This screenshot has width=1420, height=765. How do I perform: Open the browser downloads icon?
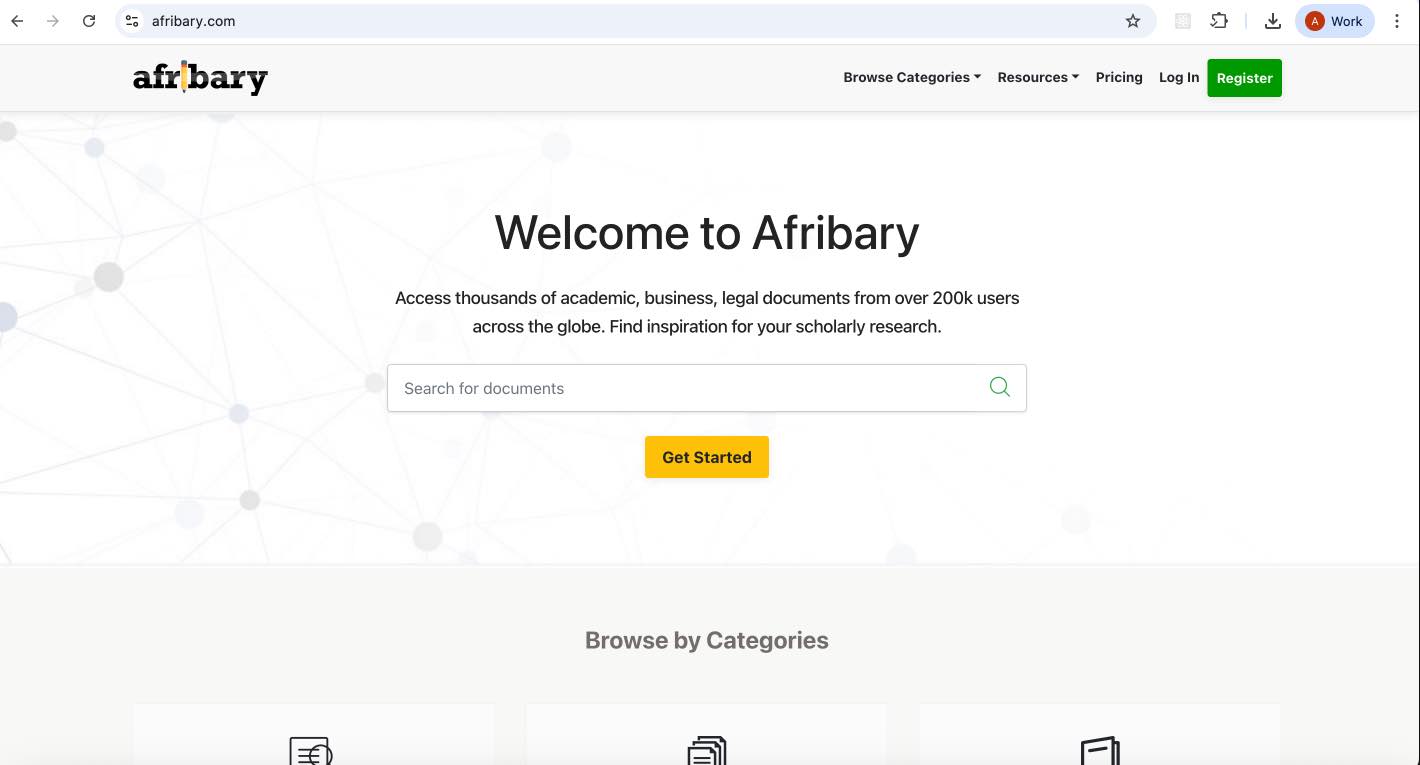pyautogui.click(x=1272, y=21)
